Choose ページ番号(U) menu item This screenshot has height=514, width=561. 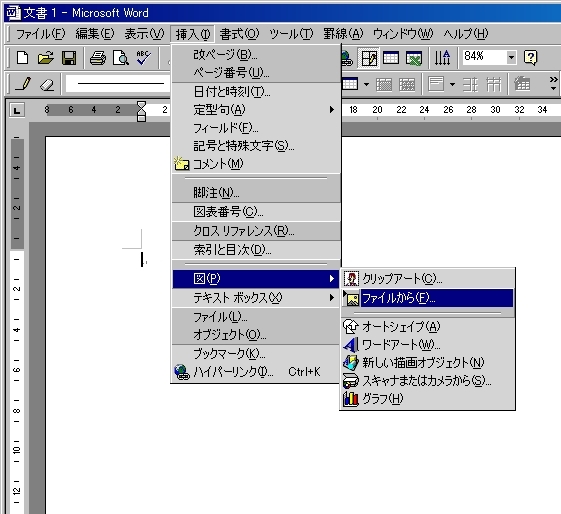256,73
